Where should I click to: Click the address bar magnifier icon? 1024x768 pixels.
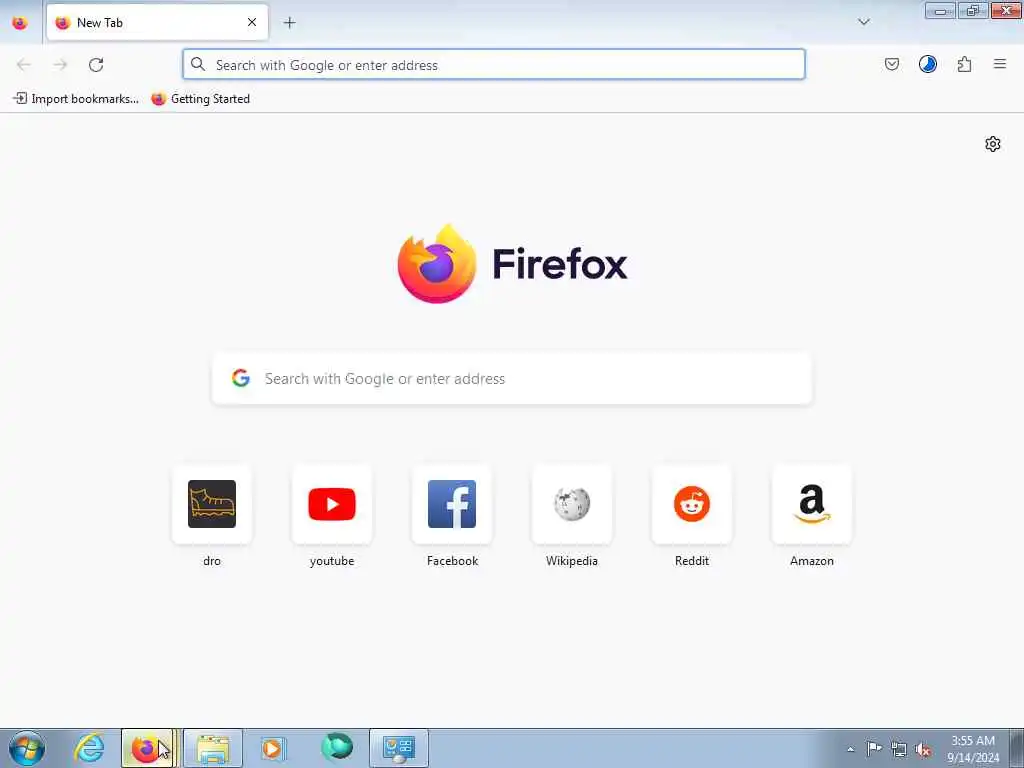(198, 64)
